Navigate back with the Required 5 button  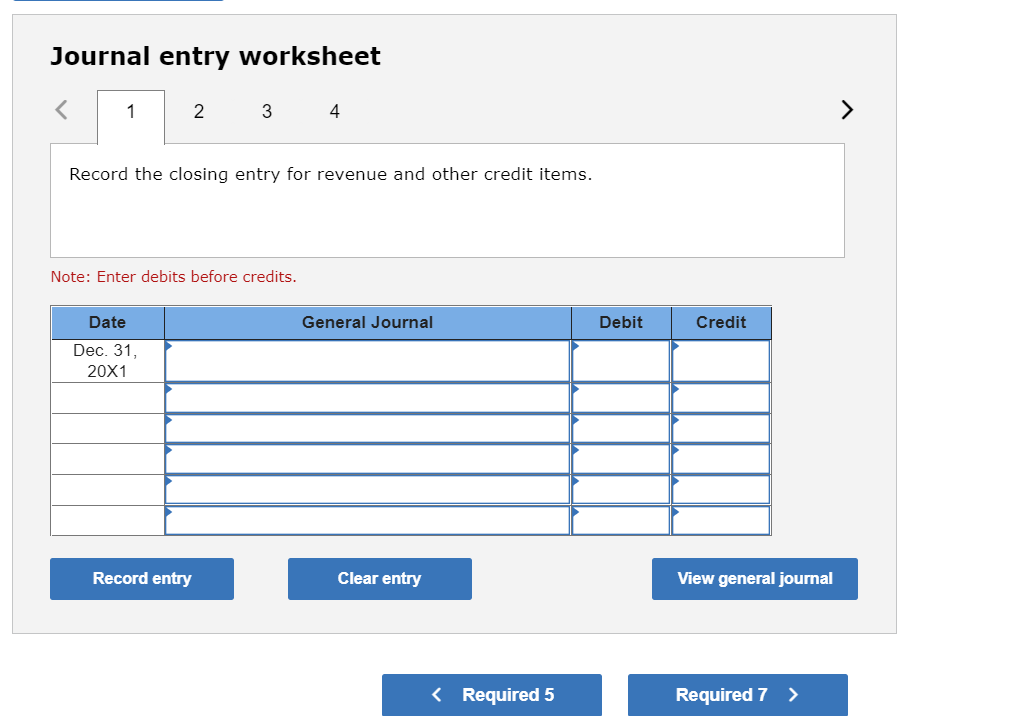click(x=491, y=694)
